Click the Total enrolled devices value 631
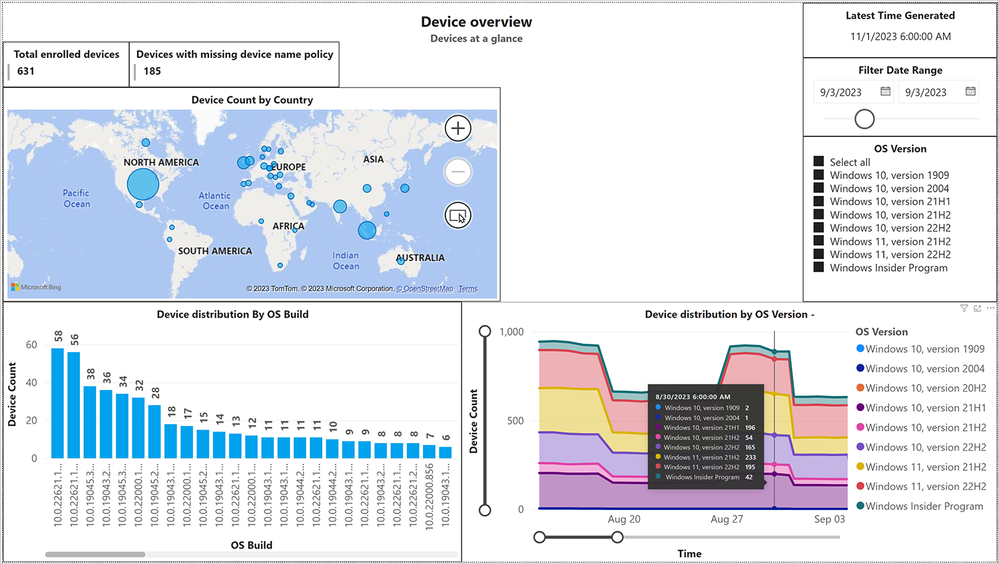Screen dimensions: 999x564 [26, 71]
